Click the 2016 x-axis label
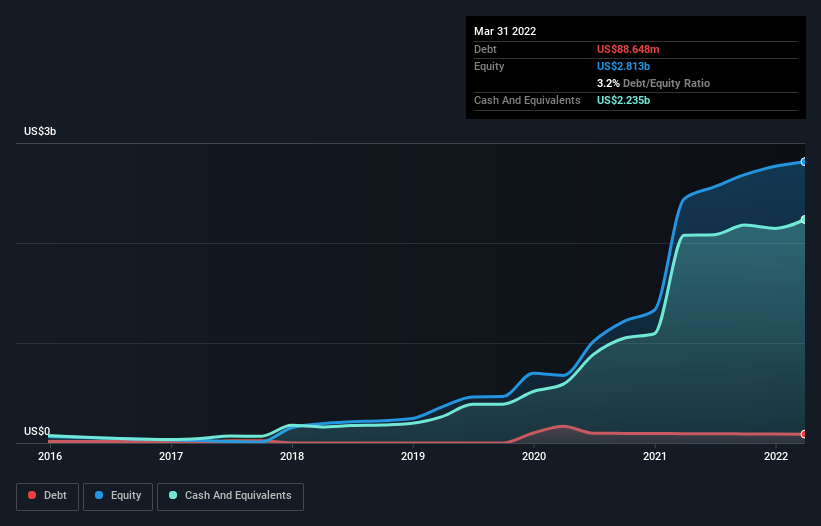The image size is (821, 526). [50, 456]
